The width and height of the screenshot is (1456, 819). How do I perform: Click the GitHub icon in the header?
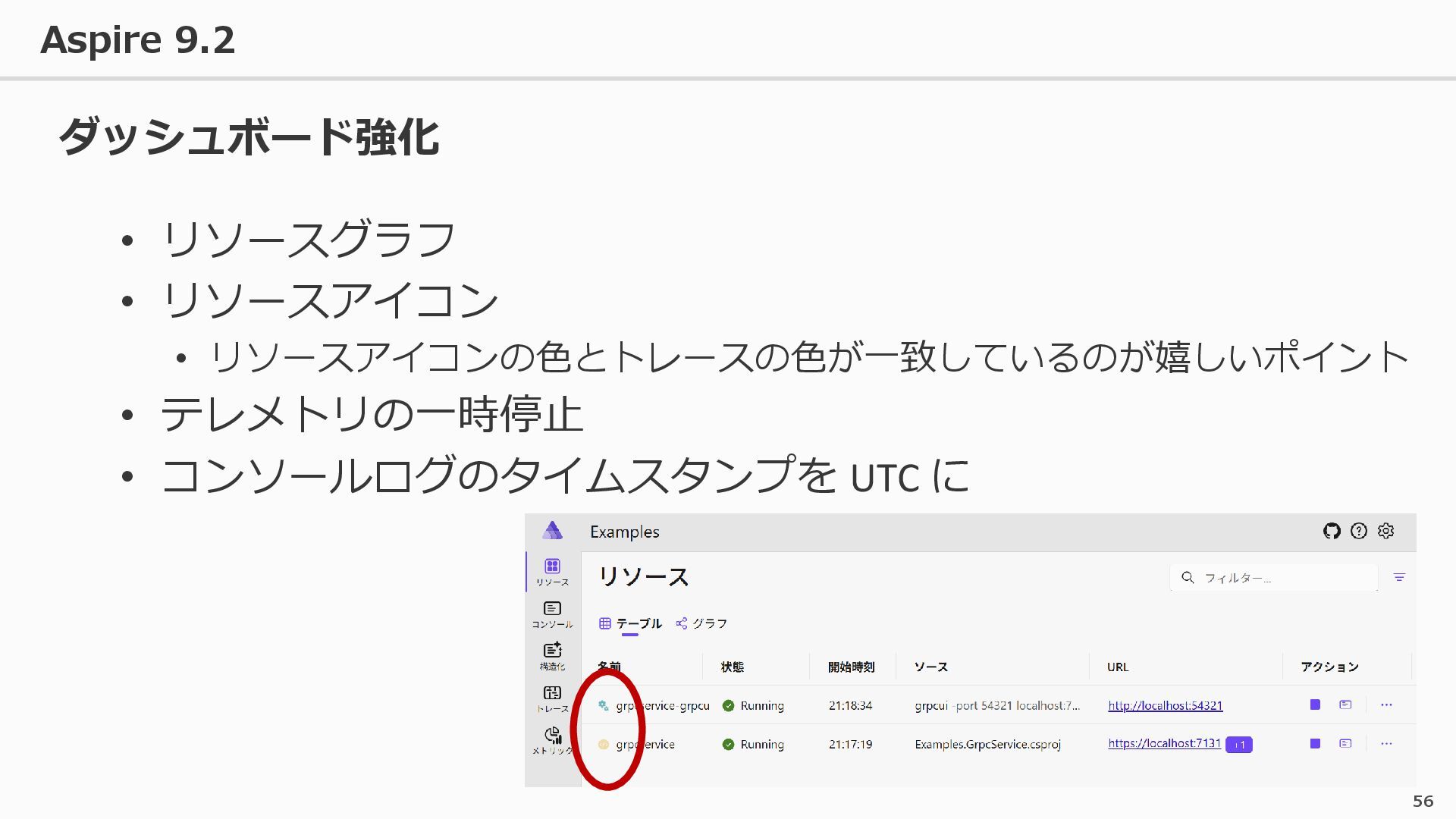coord(1332,531)
